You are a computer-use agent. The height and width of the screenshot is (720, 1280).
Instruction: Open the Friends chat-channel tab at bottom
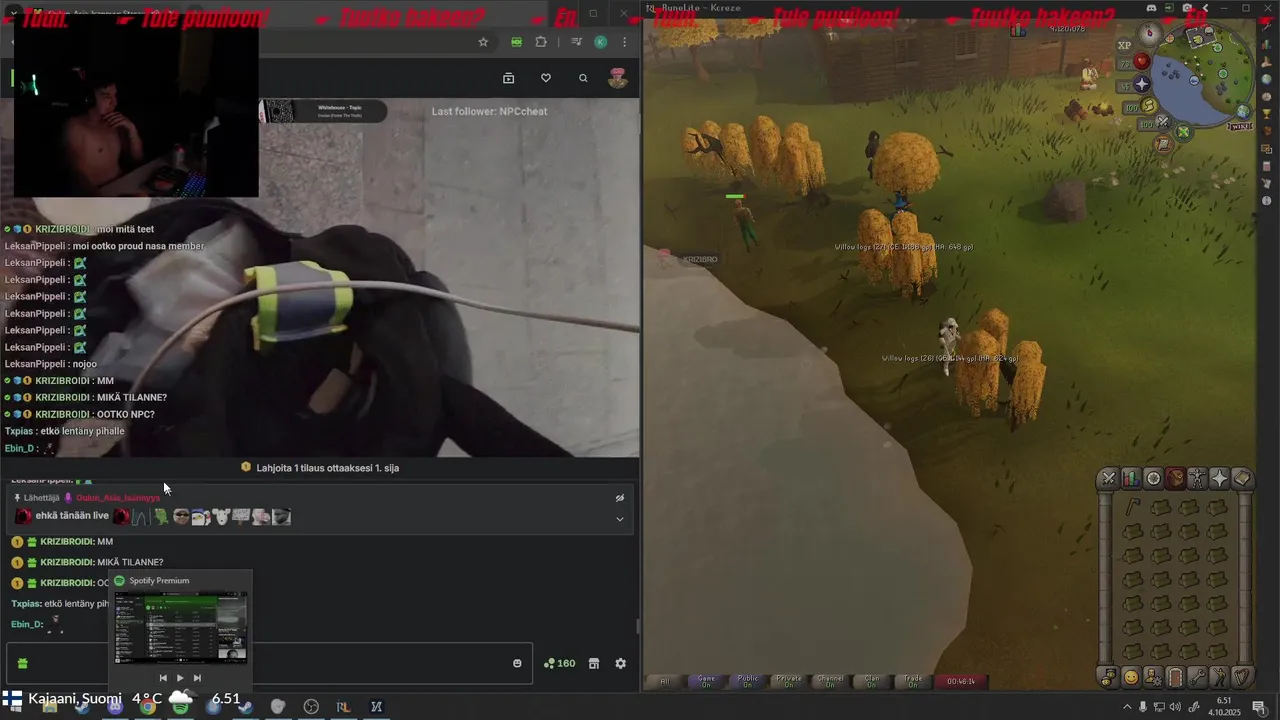click(x=1108, y=677)
